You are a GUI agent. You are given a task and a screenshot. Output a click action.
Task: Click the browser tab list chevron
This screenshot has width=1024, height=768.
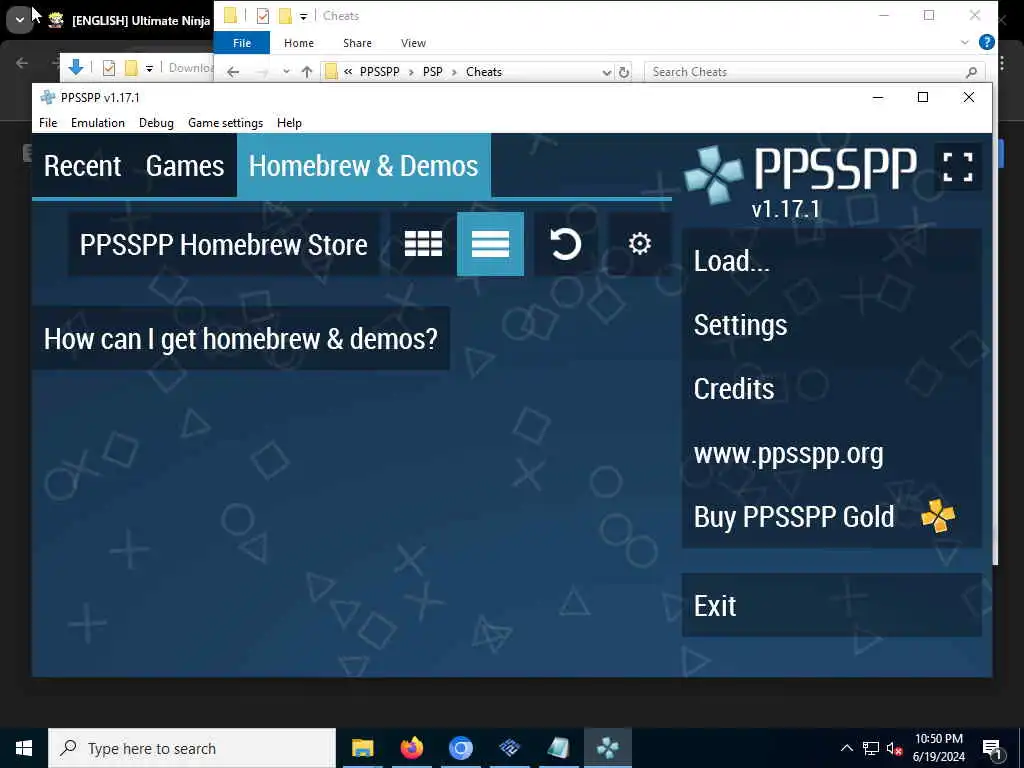coord(20,20)
